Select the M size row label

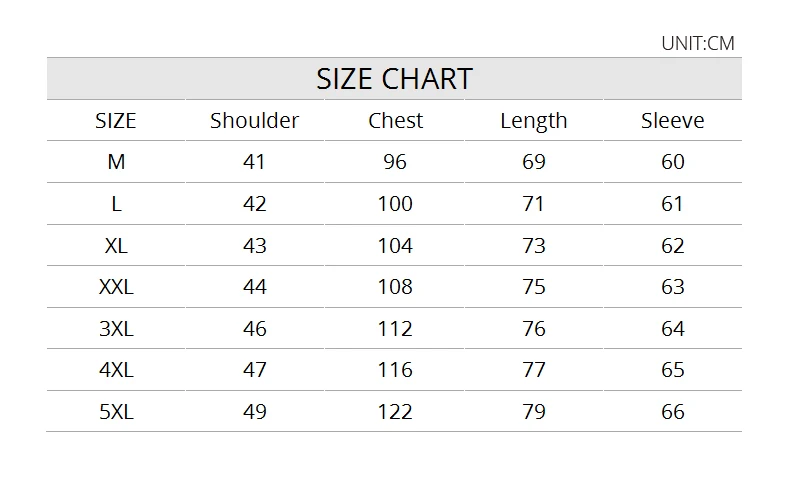coord(116,162)
